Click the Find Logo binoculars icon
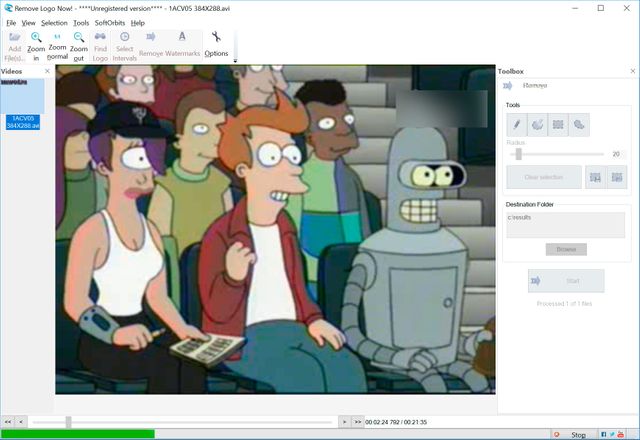Screen dimensions: 640x440 pyautogui.click(x=101, y=45)
